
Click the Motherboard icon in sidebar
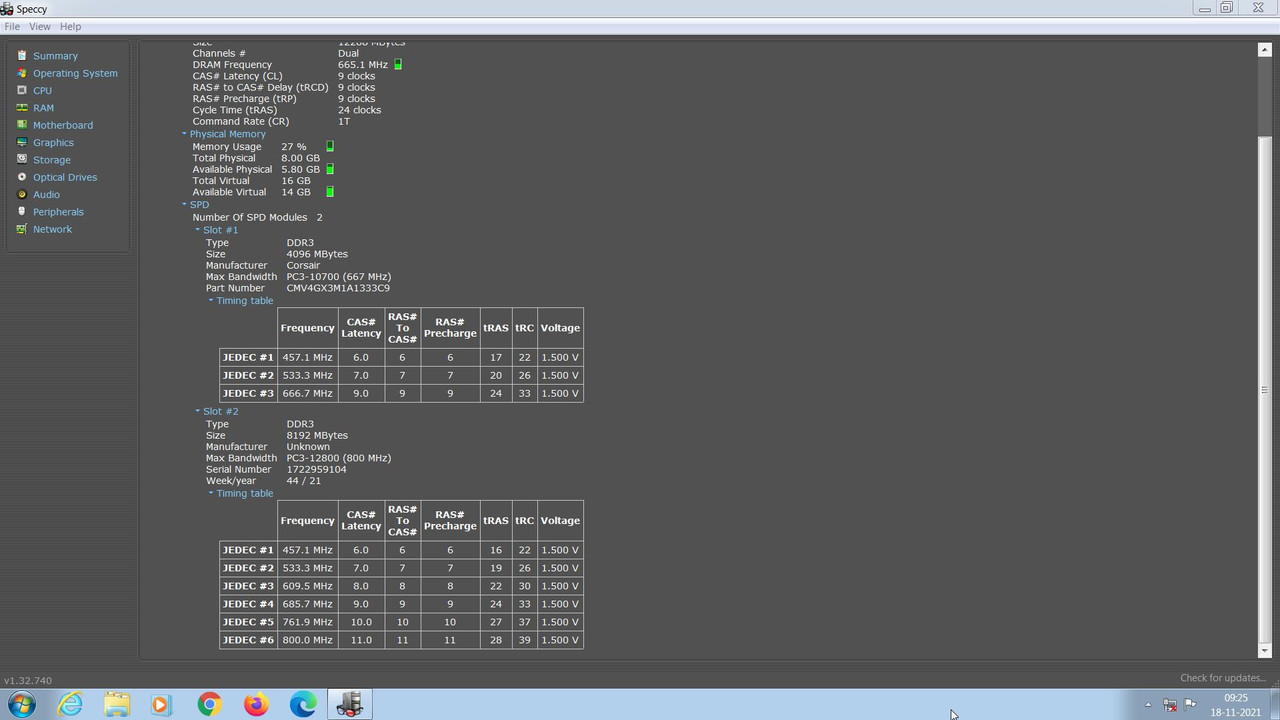[x=22, y=125]
